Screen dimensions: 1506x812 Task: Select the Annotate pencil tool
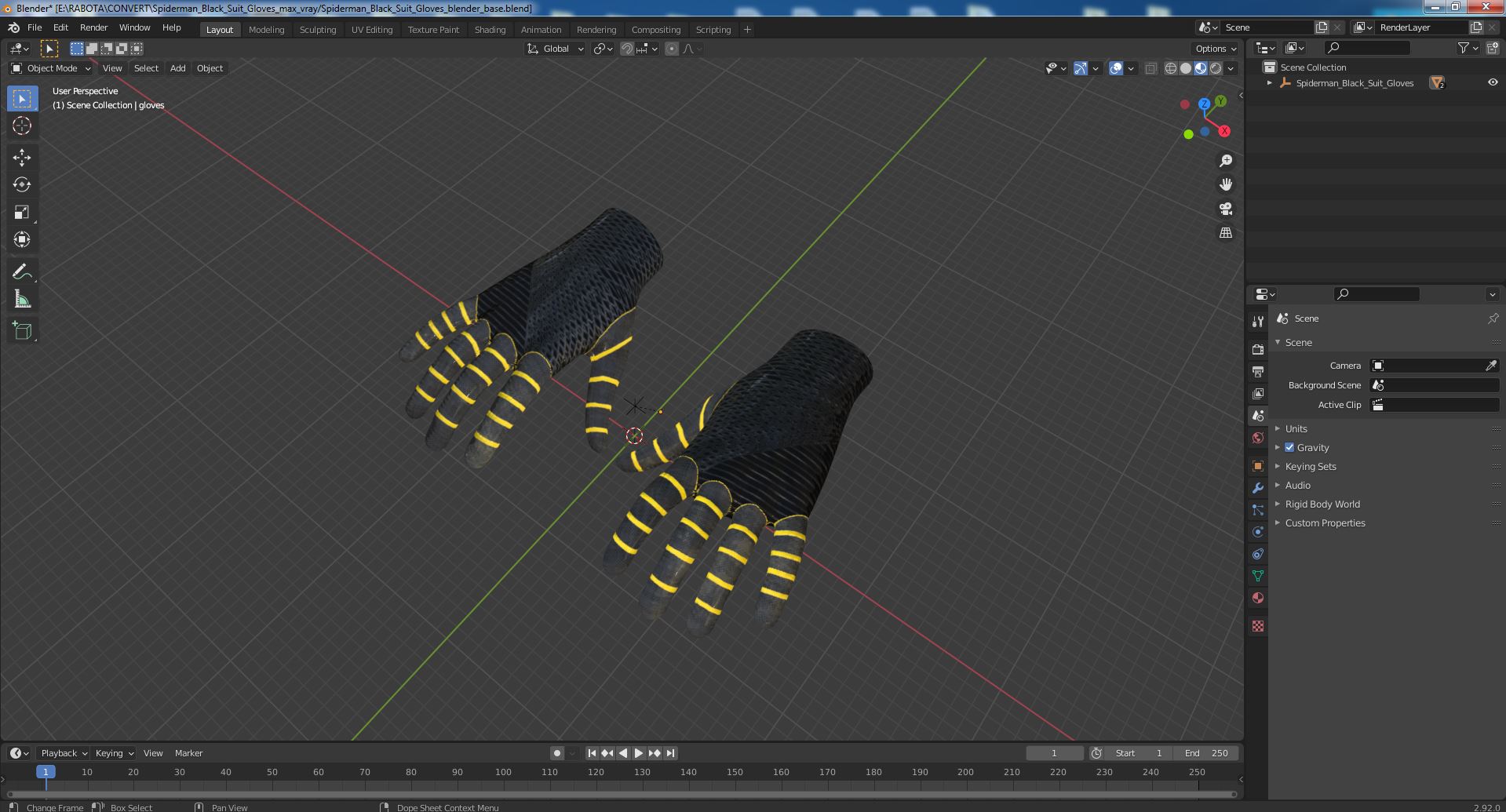pyautogui.click(x=22, y=272)
